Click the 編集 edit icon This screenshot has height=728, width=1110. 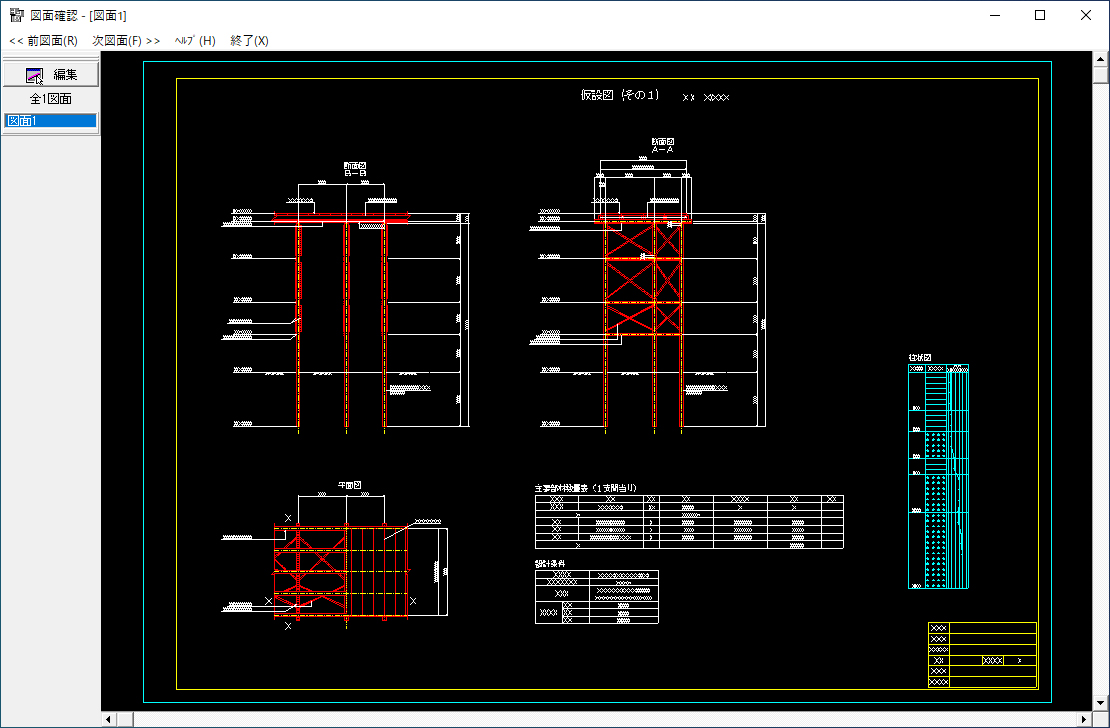35,75
